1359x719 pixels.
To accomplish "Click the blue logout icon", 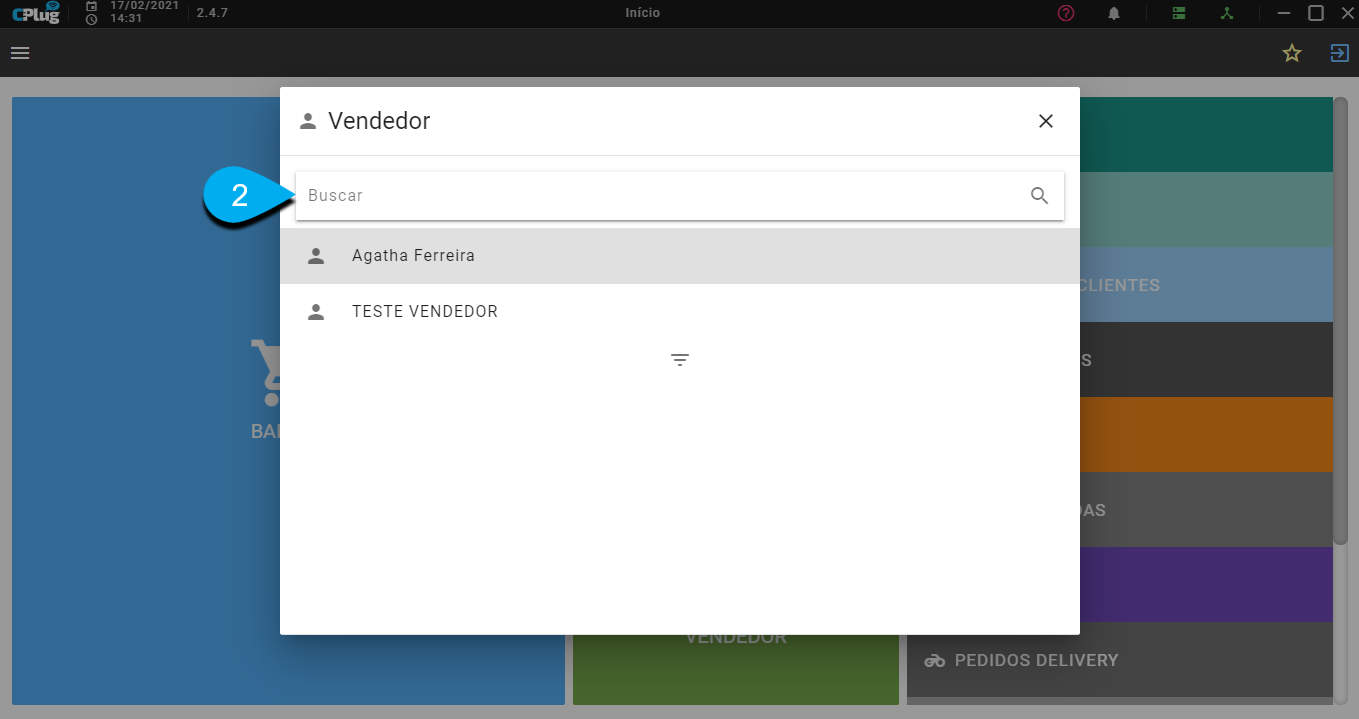I will click(1339, 53).
